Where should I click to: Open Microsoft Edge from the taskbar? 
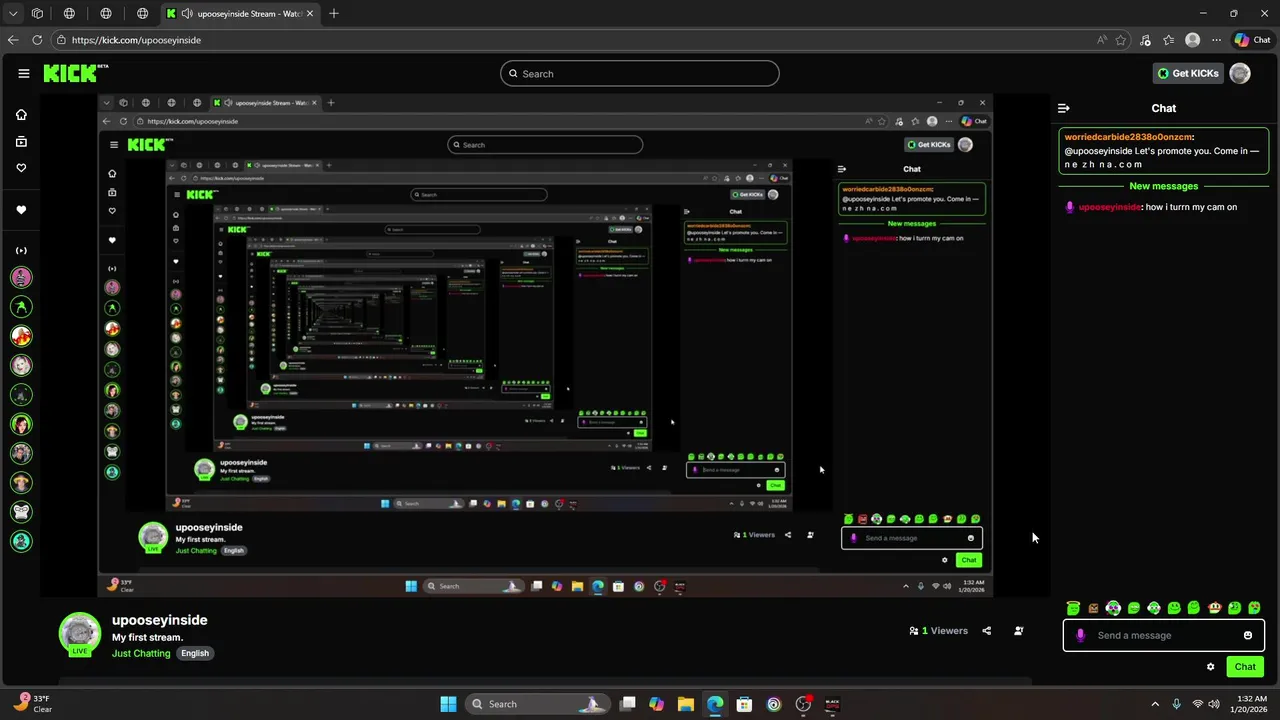click(715, 704)
